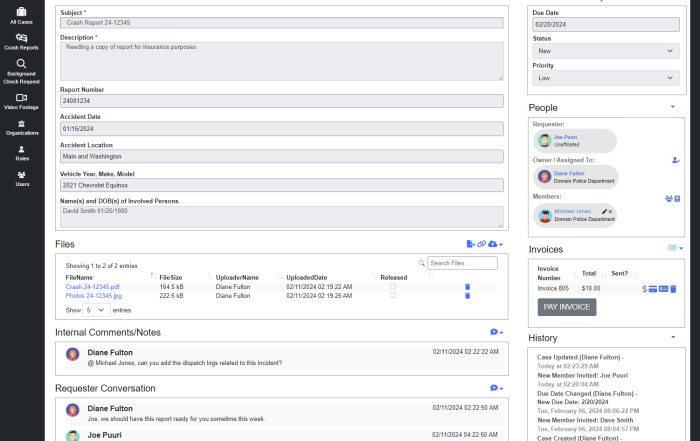Screen dimensions: 700x441
Task: Click the Vehicle Year, Make, Model field
Action: click(x=282, y=185)
